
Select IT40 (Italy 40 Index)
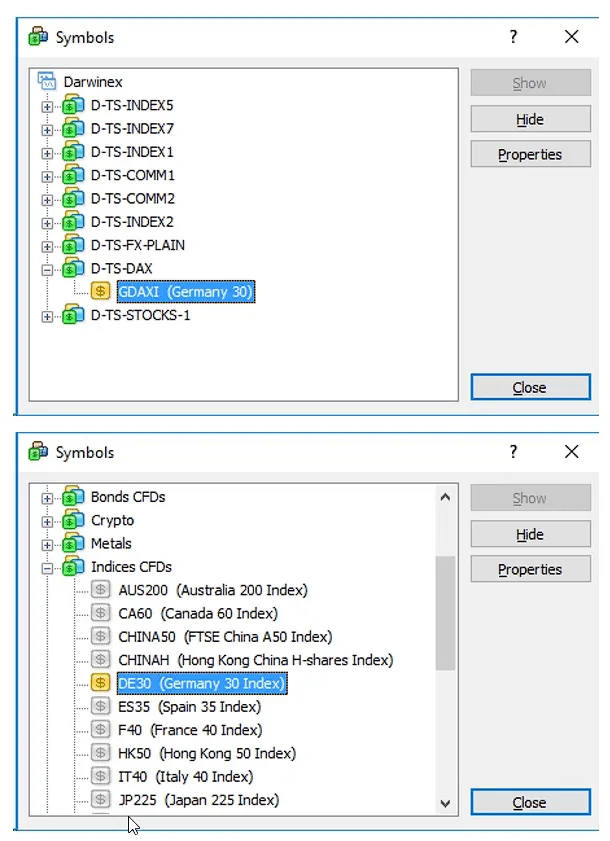point(186,777)
